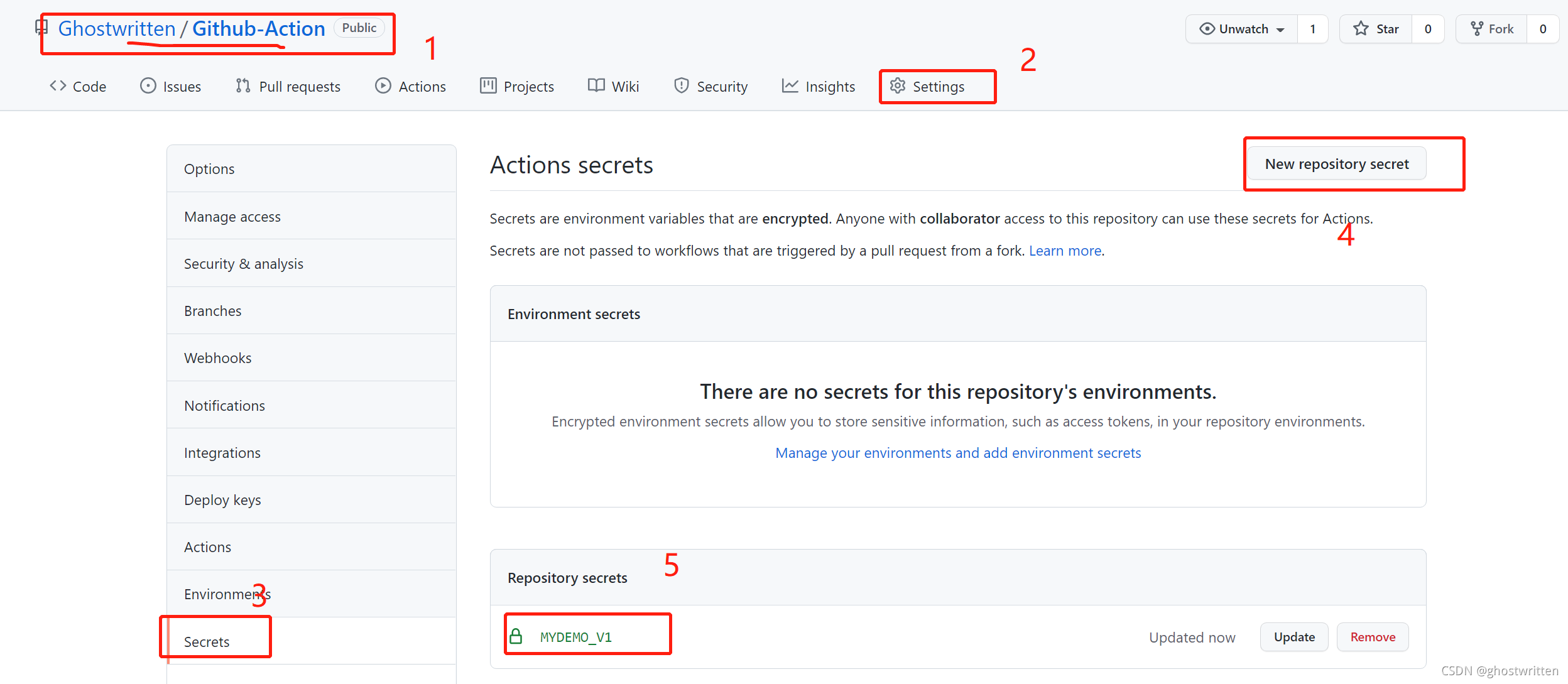Open the Learn more link
Image resolution: width=1568 pixels, height=684 pixels.
click(x=1065, y=251)
